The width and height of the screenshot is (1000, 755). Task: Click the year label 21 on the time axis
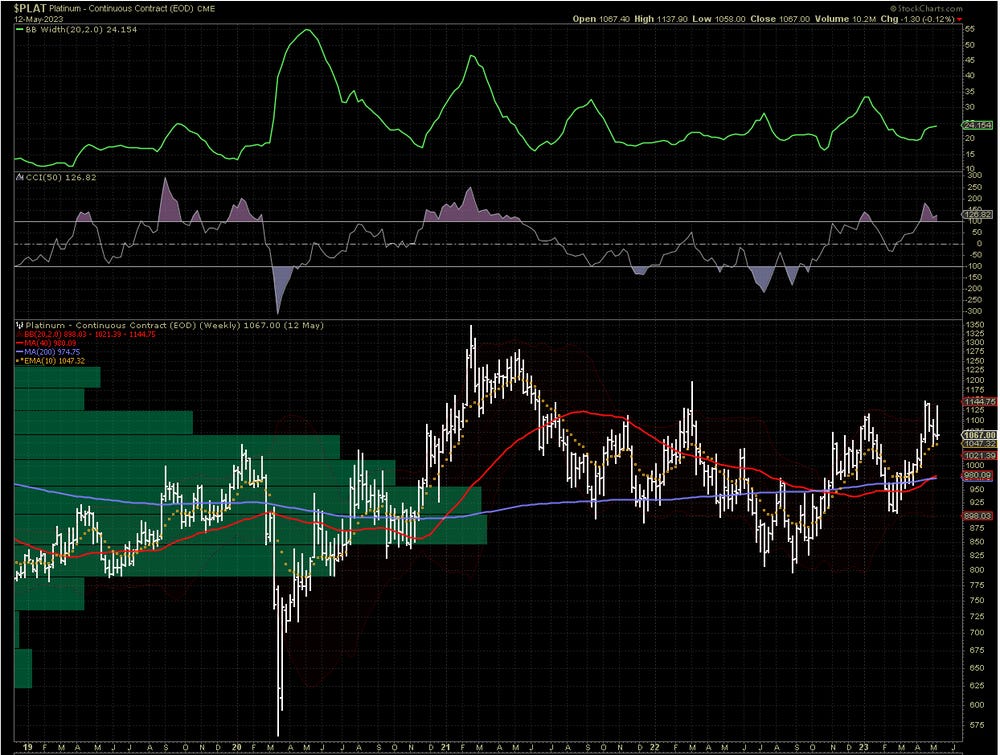pyautogui.click(x=445, y=747)
